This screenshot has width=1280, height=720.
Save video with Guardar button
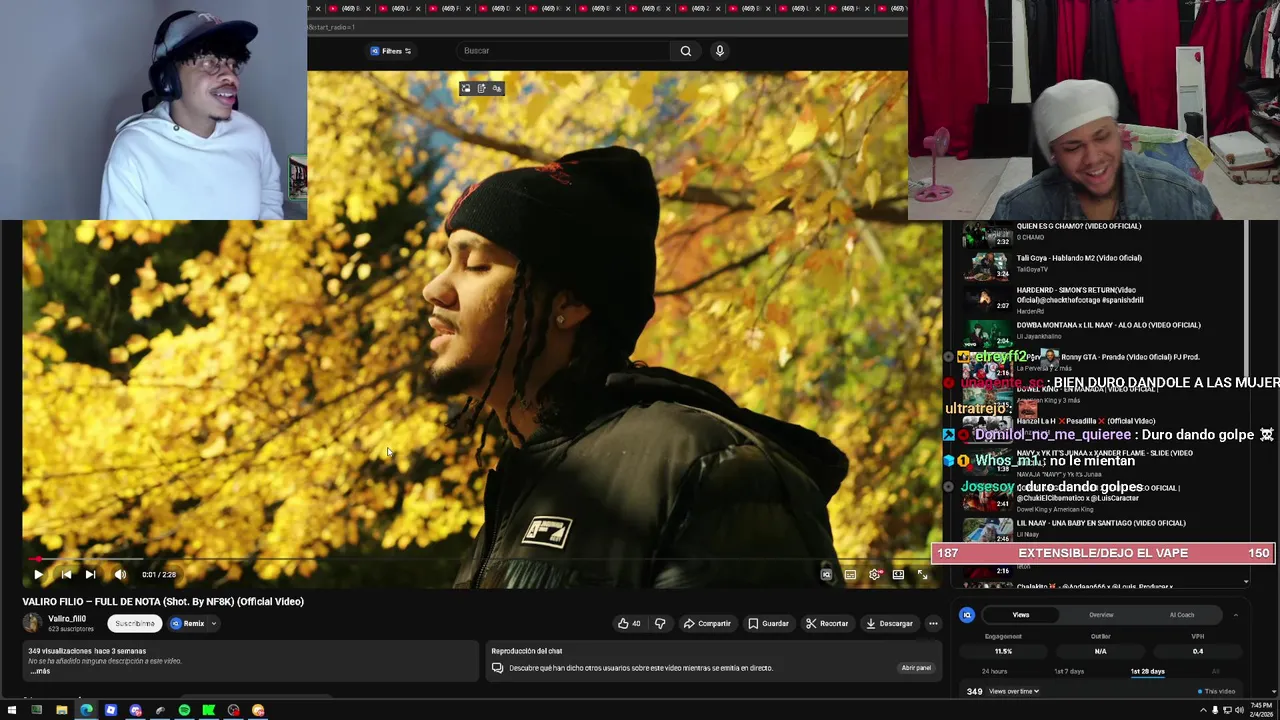click(x=768, y=623)
